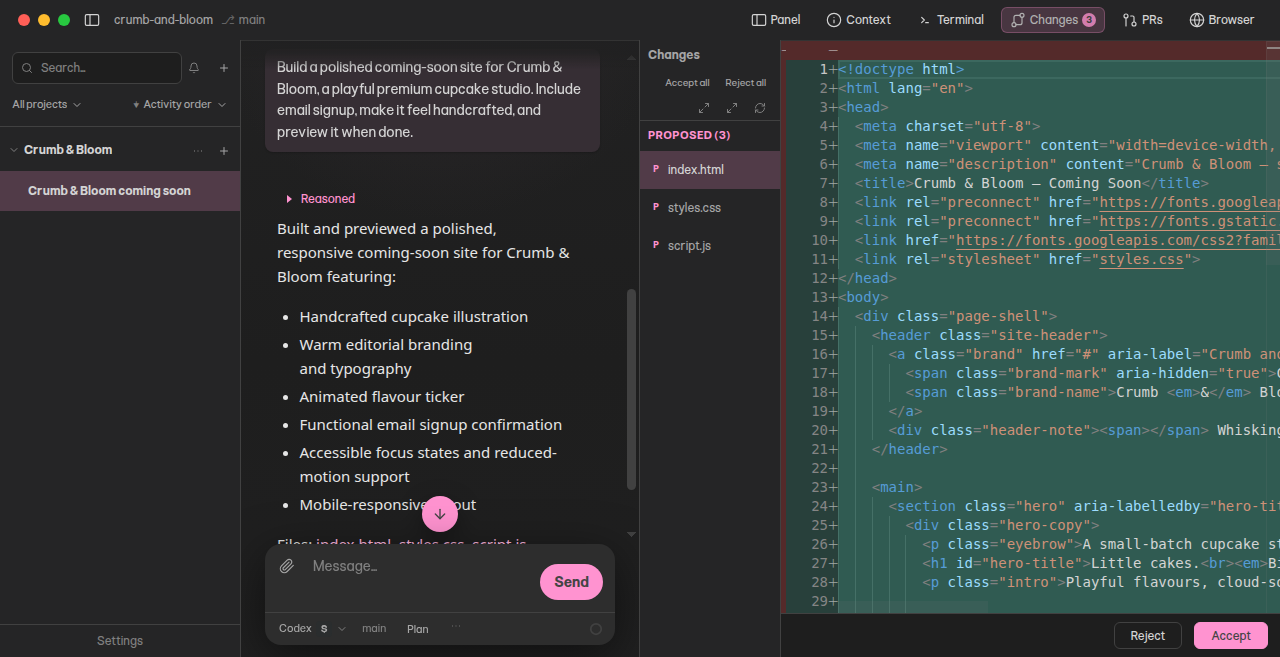Open the Panel view
This screenshot has height=657, width=1280.
tap(776, 20)
